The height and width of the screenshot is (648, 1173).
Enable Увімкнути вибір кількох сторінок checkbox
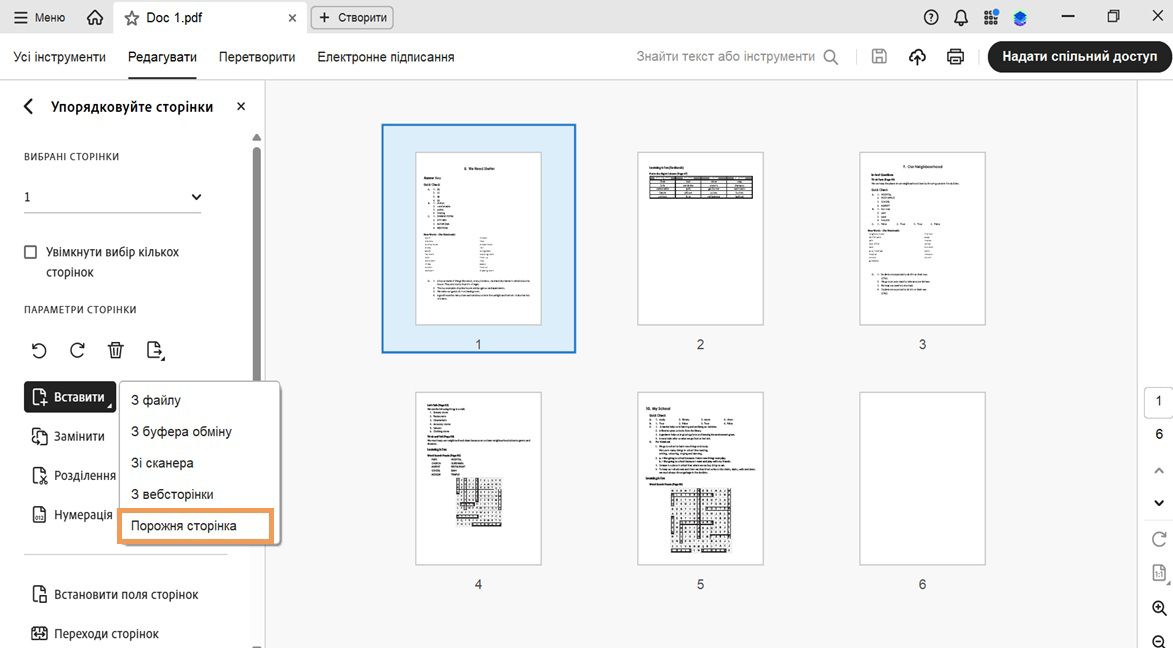click(x=31, y=252)
